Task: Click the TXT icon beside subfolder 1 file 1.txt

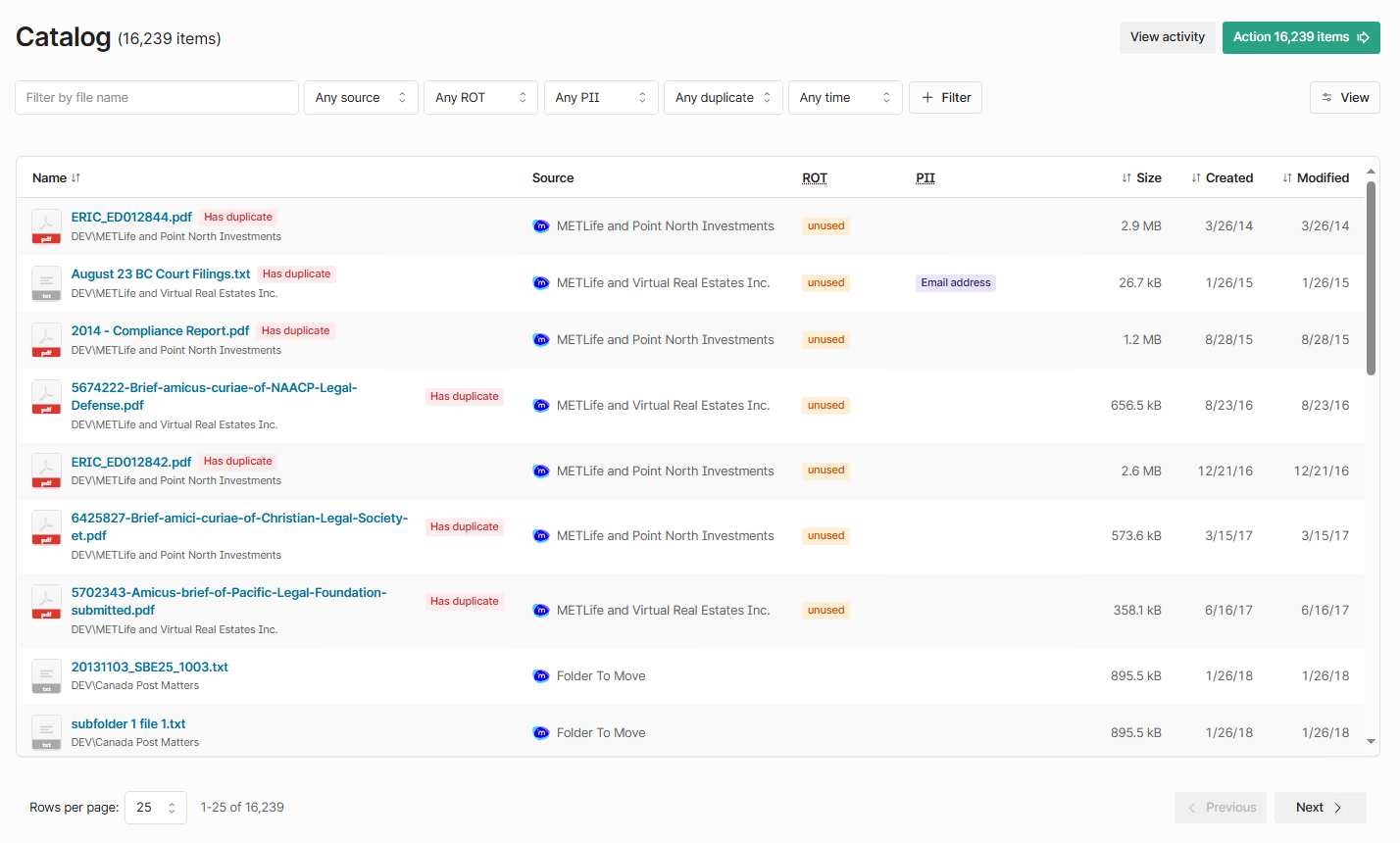Action: [x=46, y=733]
